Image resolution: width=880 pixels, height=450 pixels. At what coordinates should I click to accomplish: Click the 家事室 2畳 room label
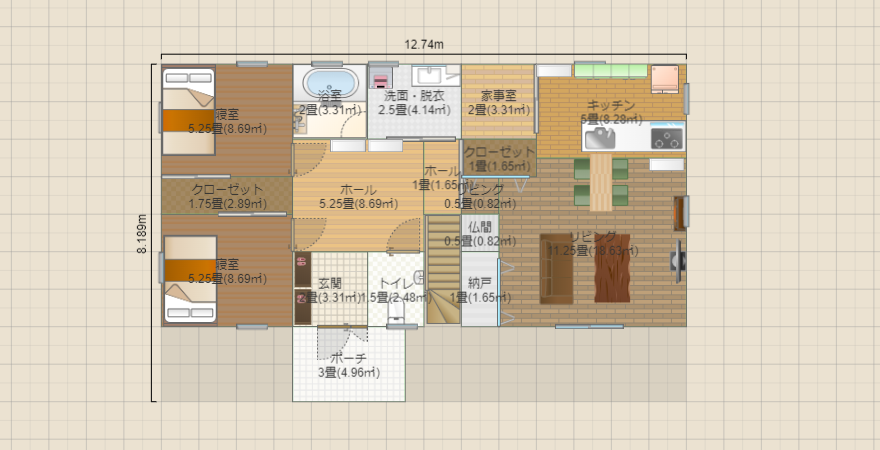499,103
